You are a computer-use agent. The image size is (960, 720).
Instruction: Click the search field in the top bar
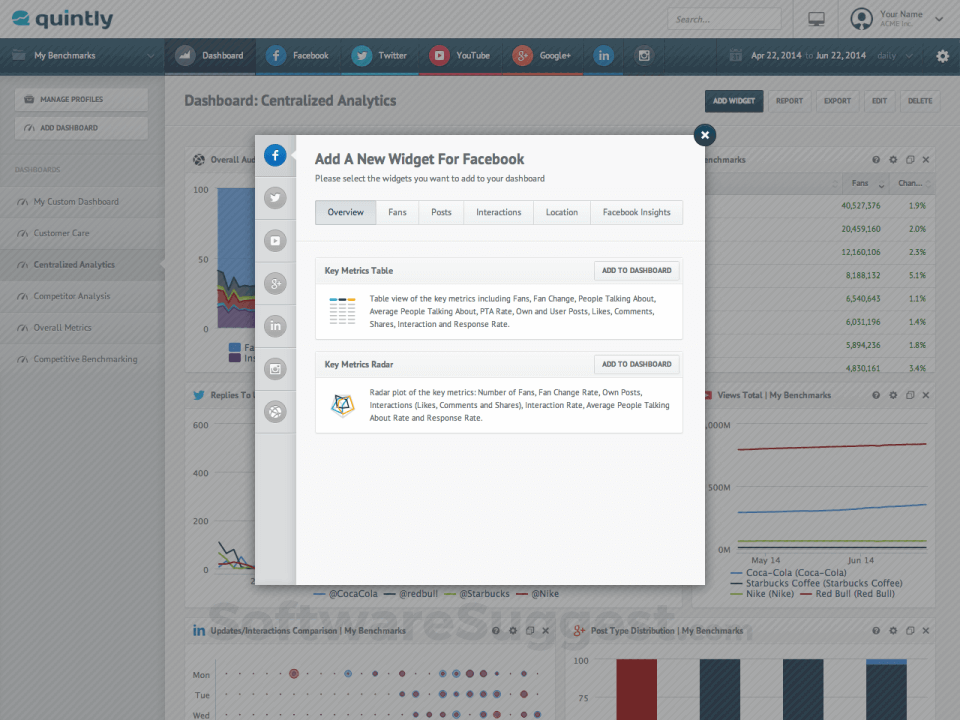coord(725,19)
